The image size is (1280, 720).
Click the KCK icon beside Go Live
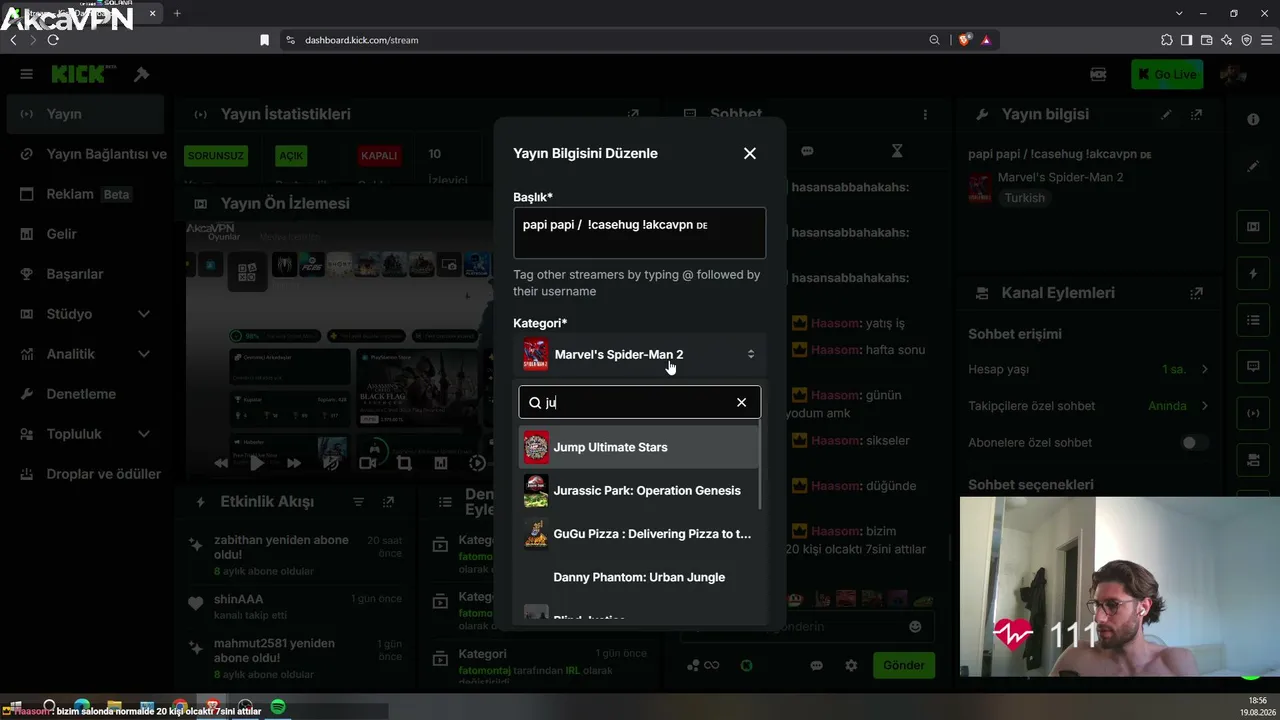[x=1098, y=74]
